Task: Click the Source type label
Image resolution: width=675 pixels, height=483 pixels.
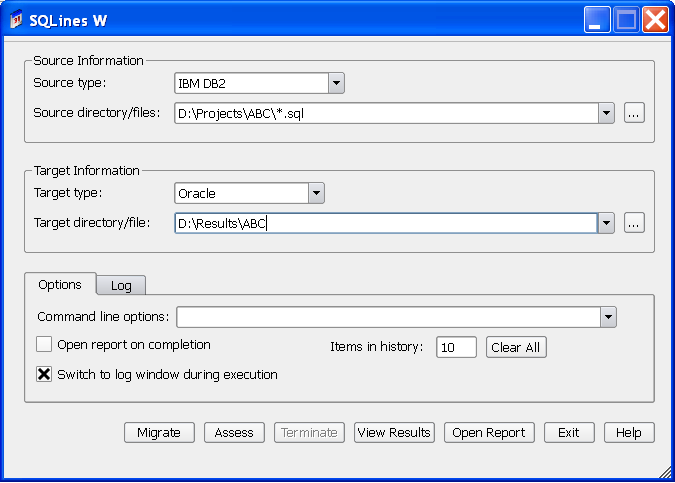Action: pyautogui.click(x=70, y=82)
